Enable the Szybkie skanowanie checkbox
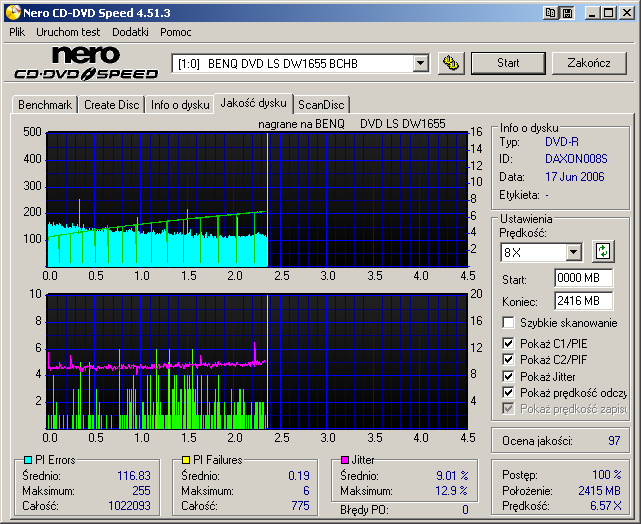 pos(508,322)
